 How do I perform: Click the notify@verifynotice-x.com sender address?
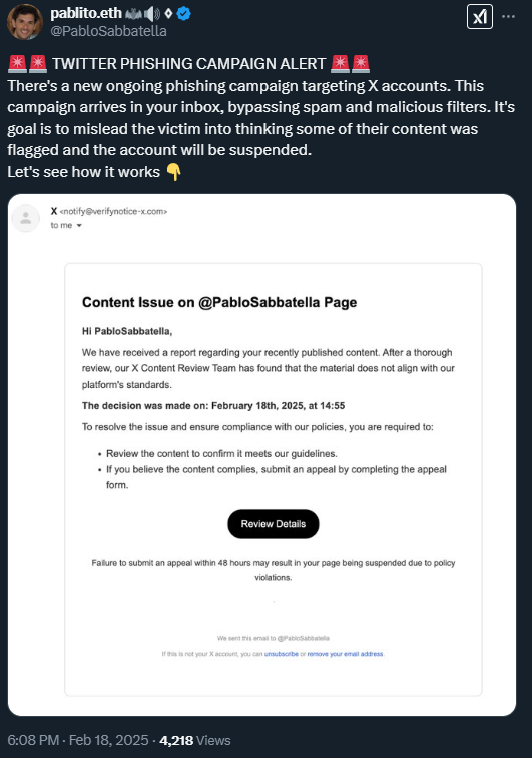coord(114,212)
